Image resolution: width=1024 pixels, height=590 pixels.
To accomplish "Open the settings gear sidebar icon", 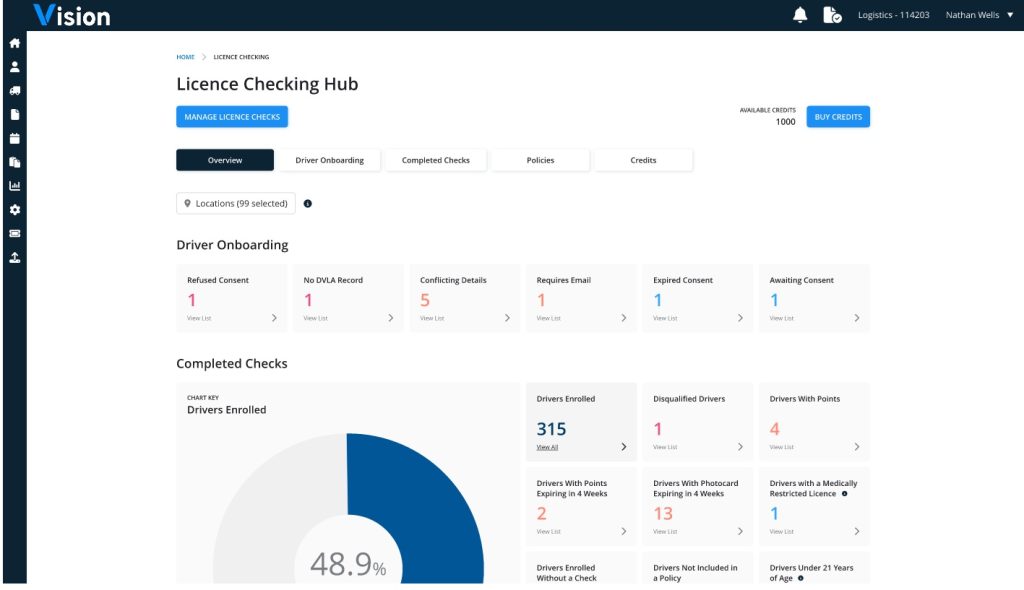I will tap(14, 210).
